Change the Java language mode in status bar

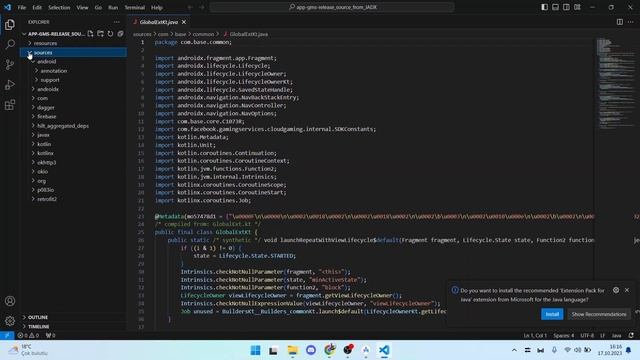click(616, 336)
